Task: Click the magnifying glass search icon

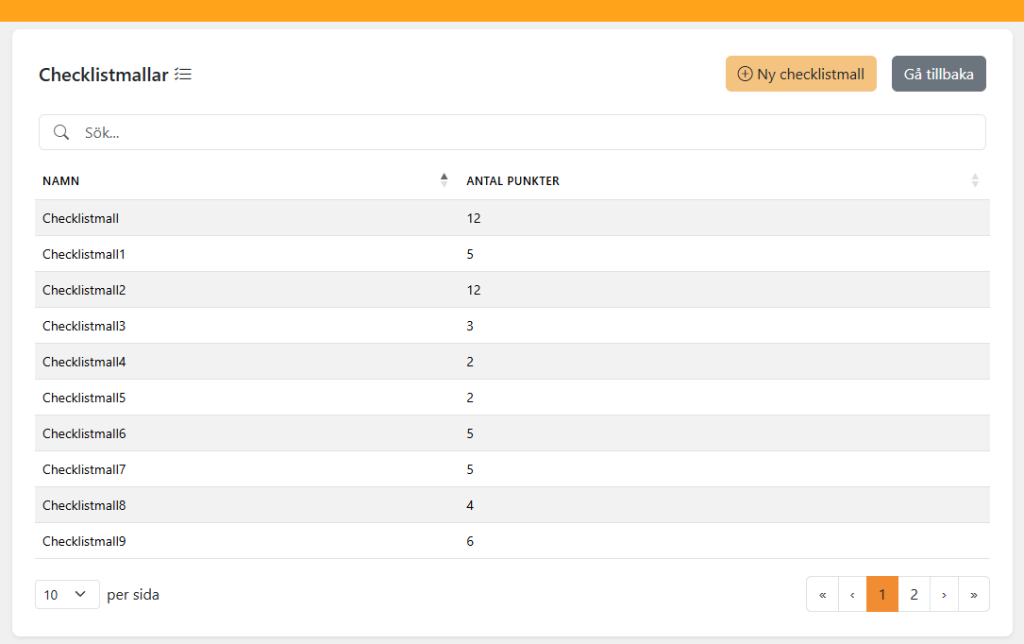Action: tap(61, 133)
